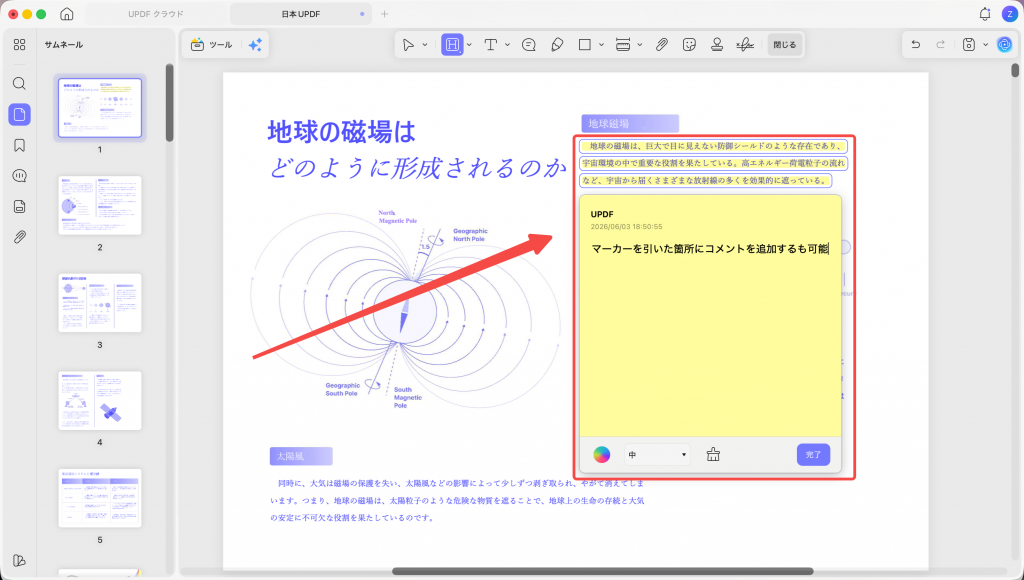The width and height of the screenshot is (1024, 580).
Task: Select the Text comment tool
Action: pyautogui.click(x=490, y=44)
